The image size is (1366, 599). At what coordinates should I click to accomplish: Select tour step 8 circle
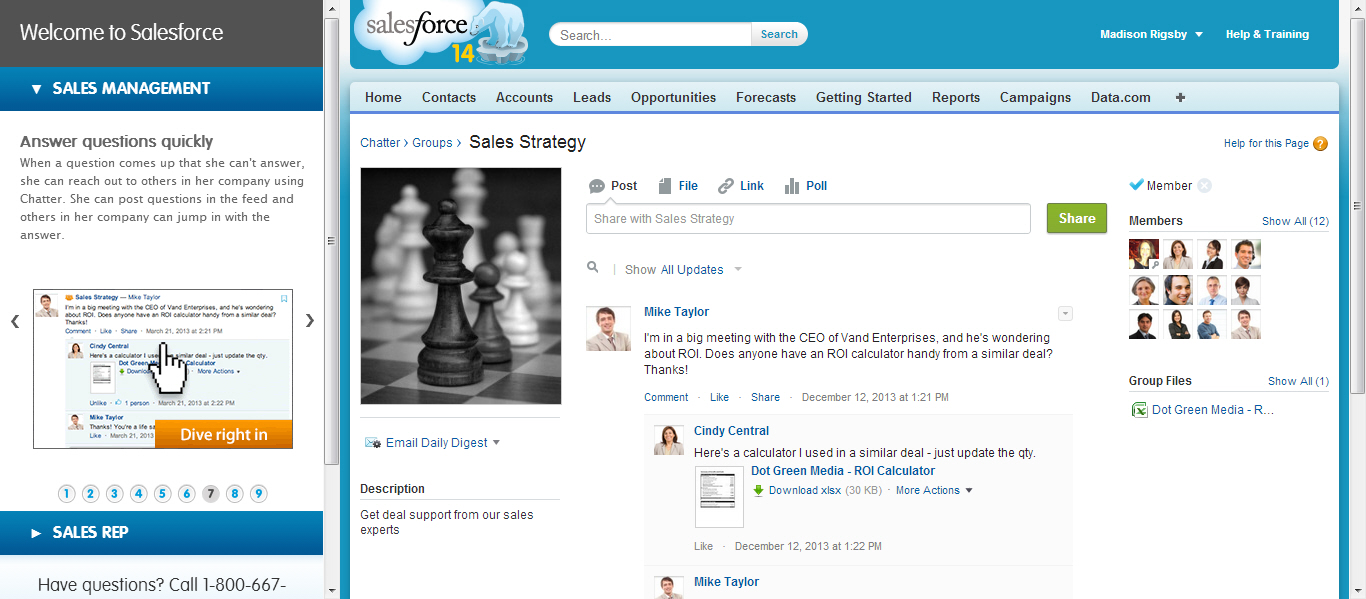tap(235, 493)
